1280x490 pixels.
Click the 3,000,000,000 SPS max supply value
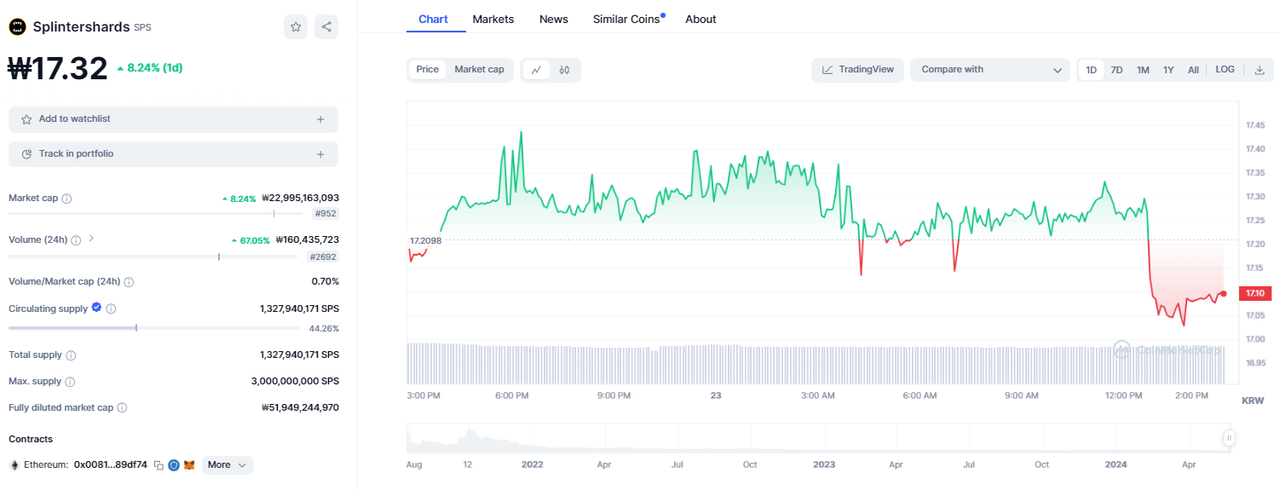[x=295, y=381]
